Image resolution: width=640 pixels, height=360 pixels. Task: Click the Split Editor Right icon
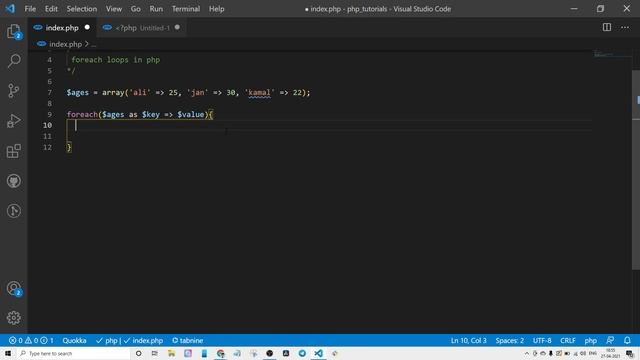607,27
